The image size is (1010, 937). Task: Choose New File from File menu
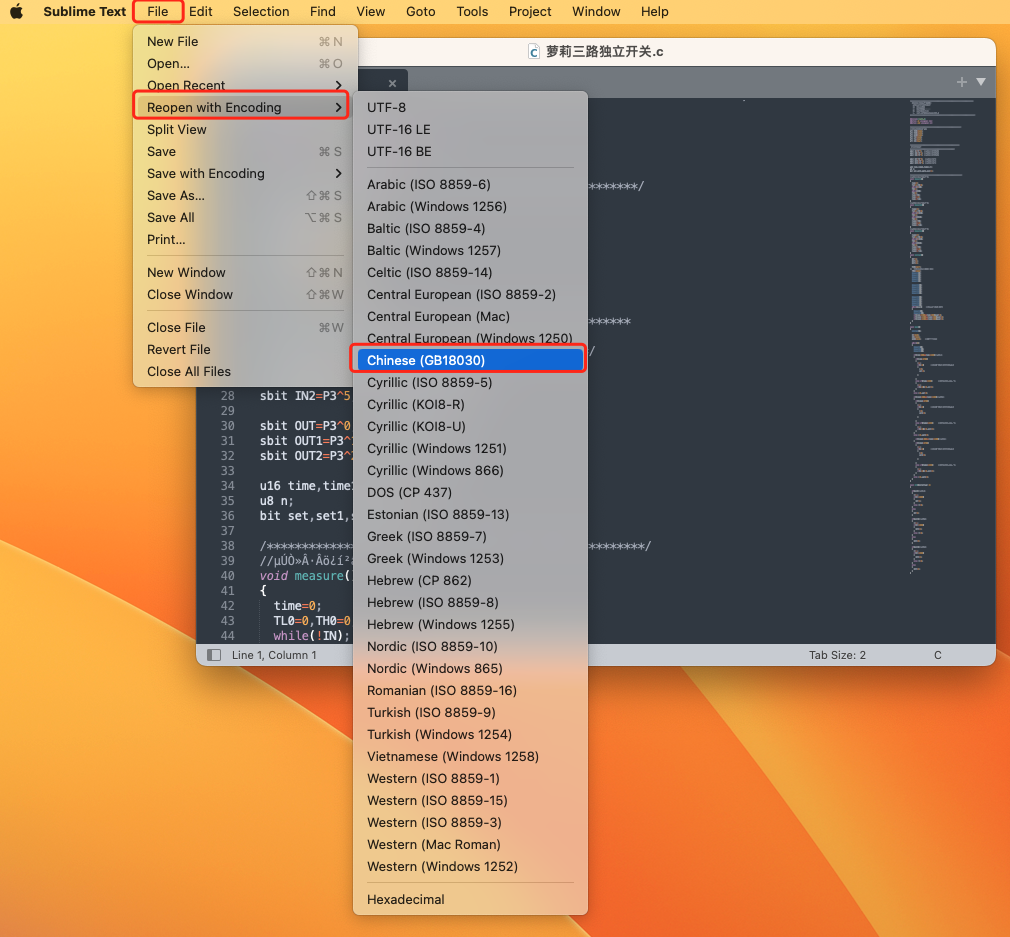[245, 41]
